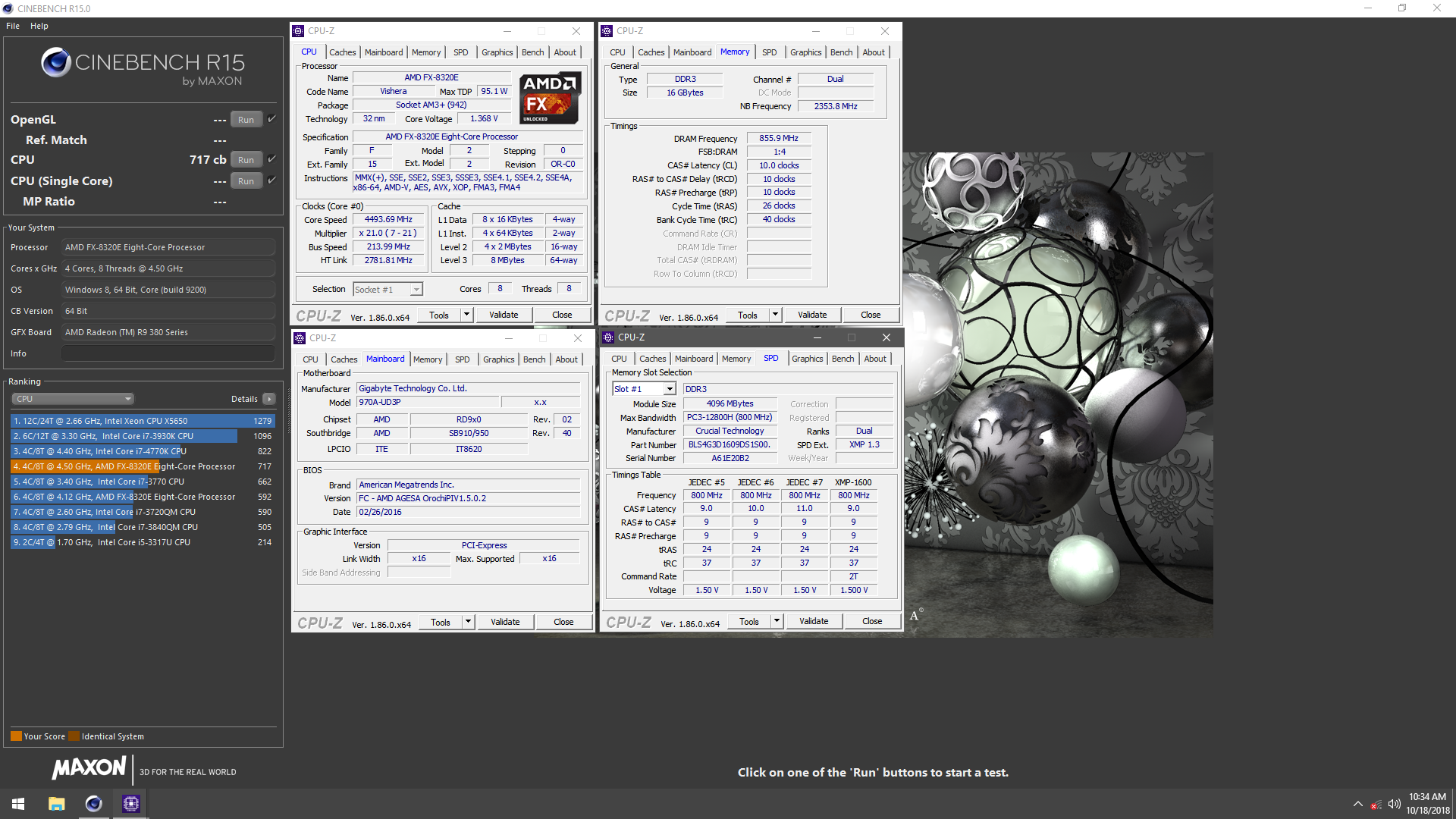Click Close in the Memory window
The height and width of the screenshot is (819, 1456).
(871, 315)
